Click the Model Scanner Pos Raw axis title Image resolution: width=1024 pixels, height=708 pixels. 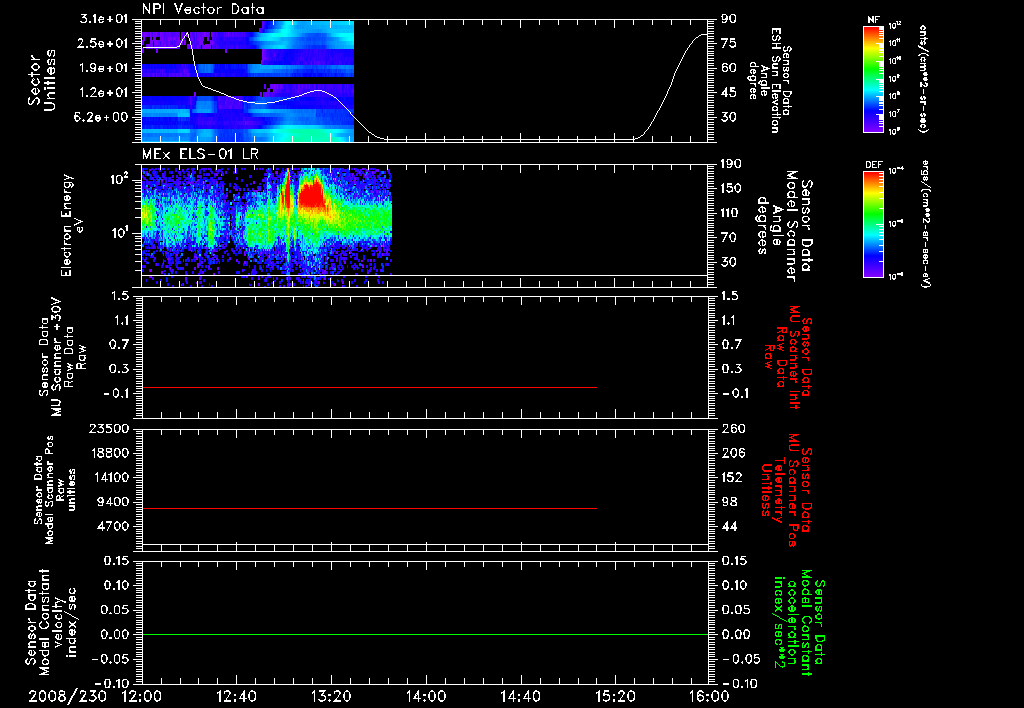(55, 490)
